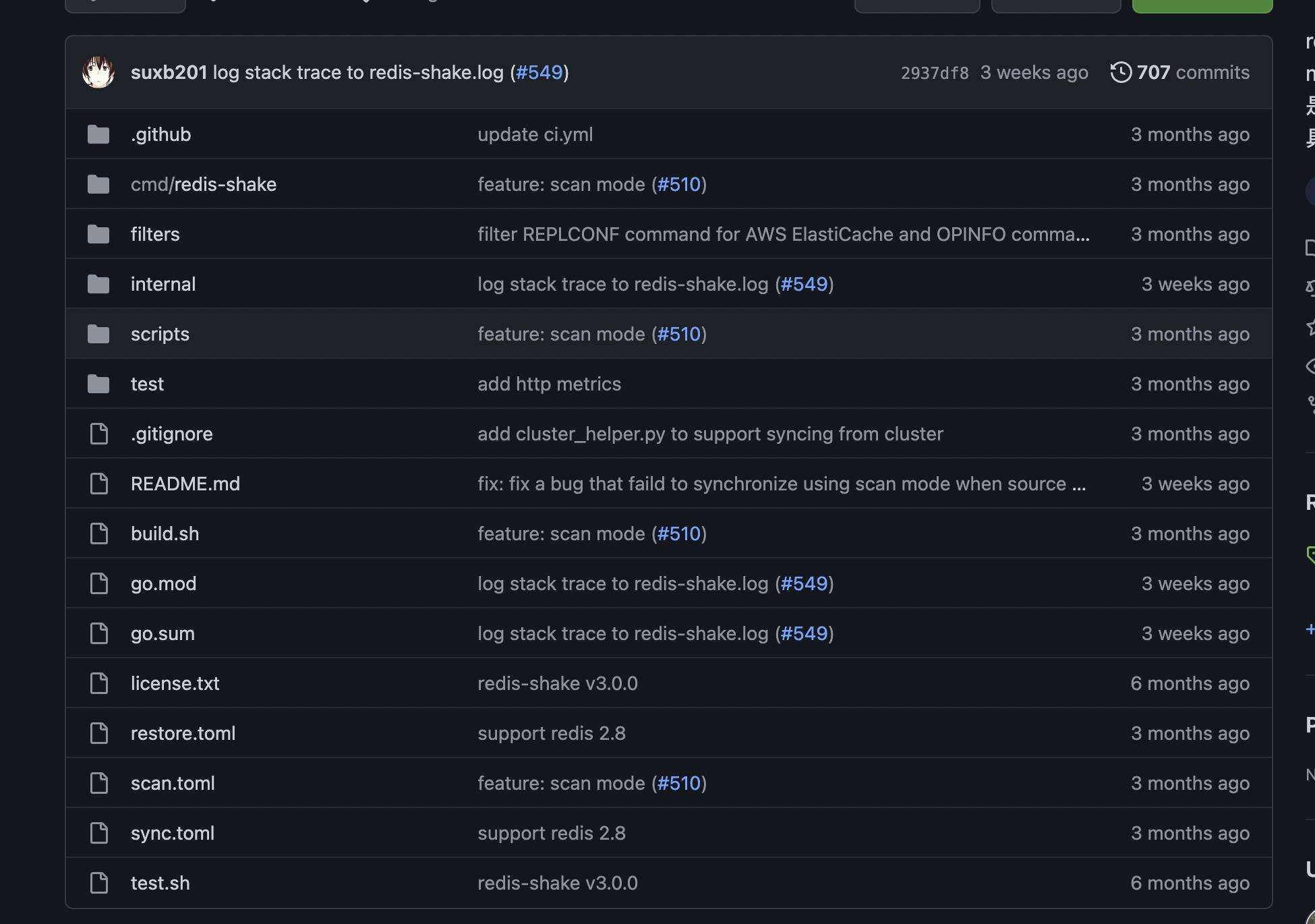Open the README.md file
The height and width of the screenshot is (924, 1315).
[185, 482]
